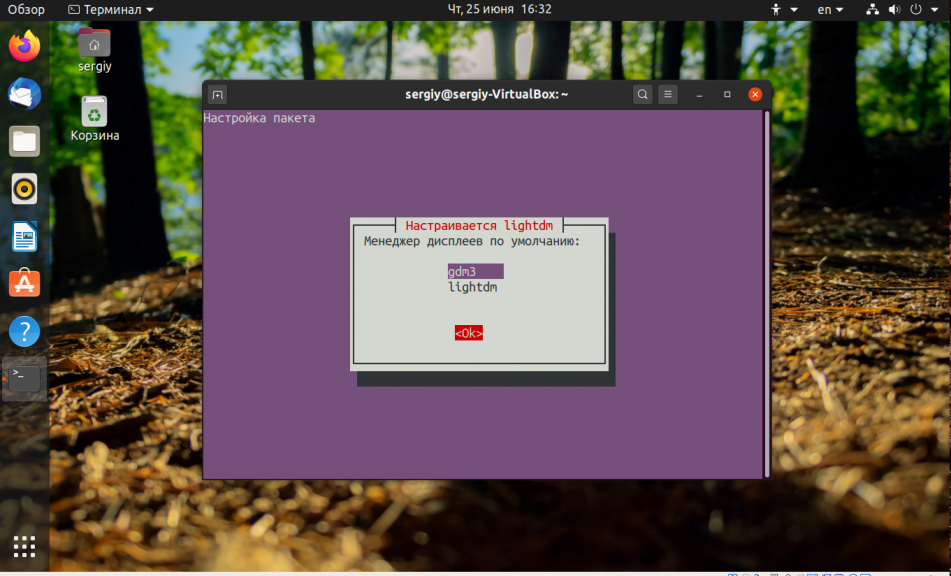The image size is (951, 576).
Task: Open the terminal hamburger menu
Action: pyautogui.click(x=668, y=95)
